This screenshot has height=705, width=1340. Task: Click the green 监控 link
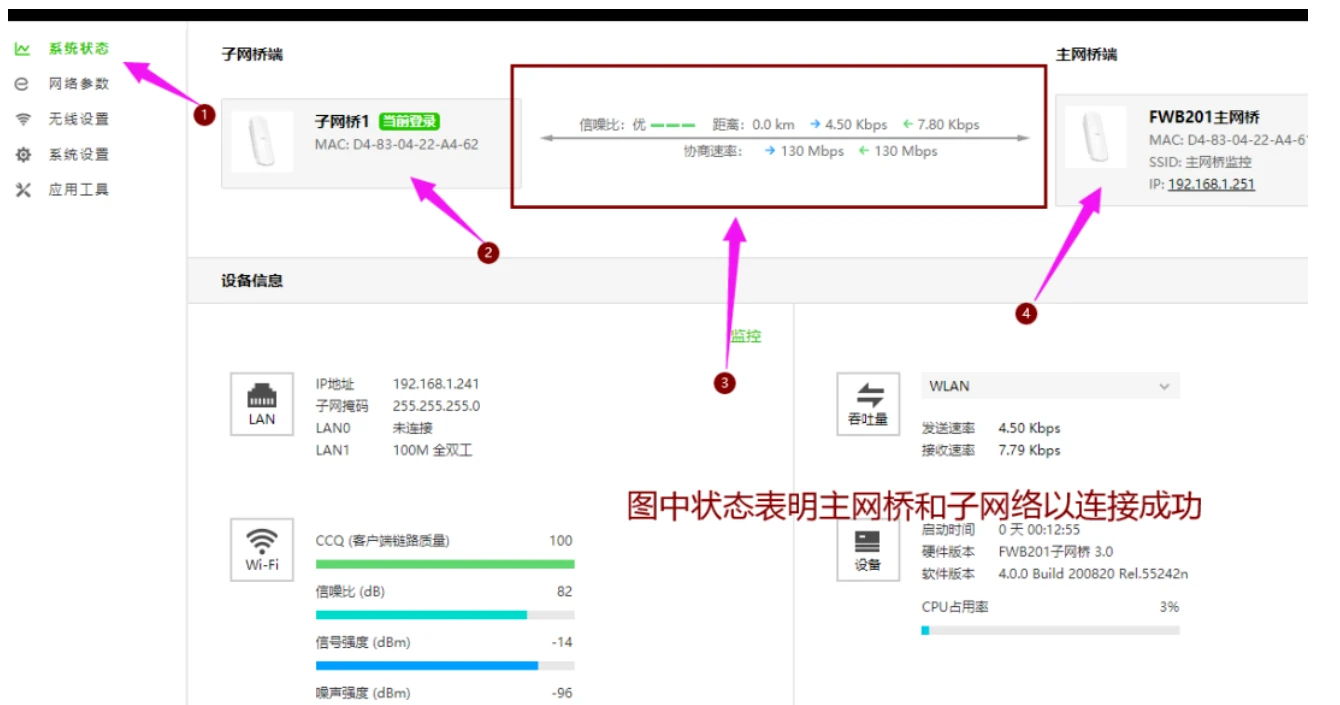746,336
